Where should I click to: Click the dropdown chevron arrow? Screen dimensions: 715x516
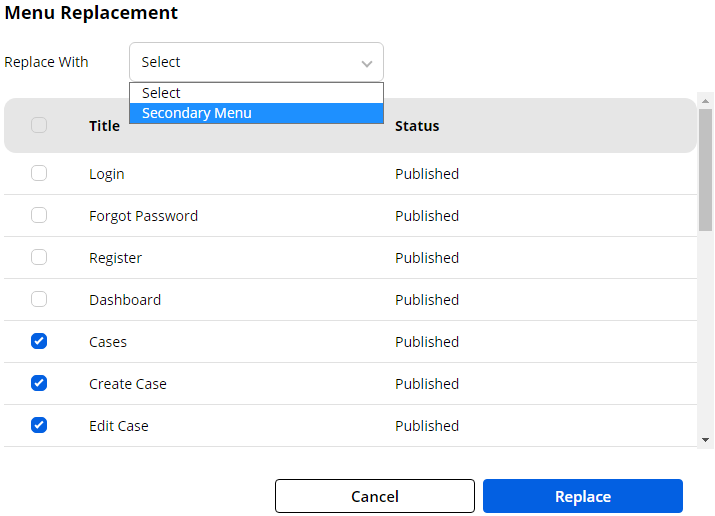click(366, 63)
